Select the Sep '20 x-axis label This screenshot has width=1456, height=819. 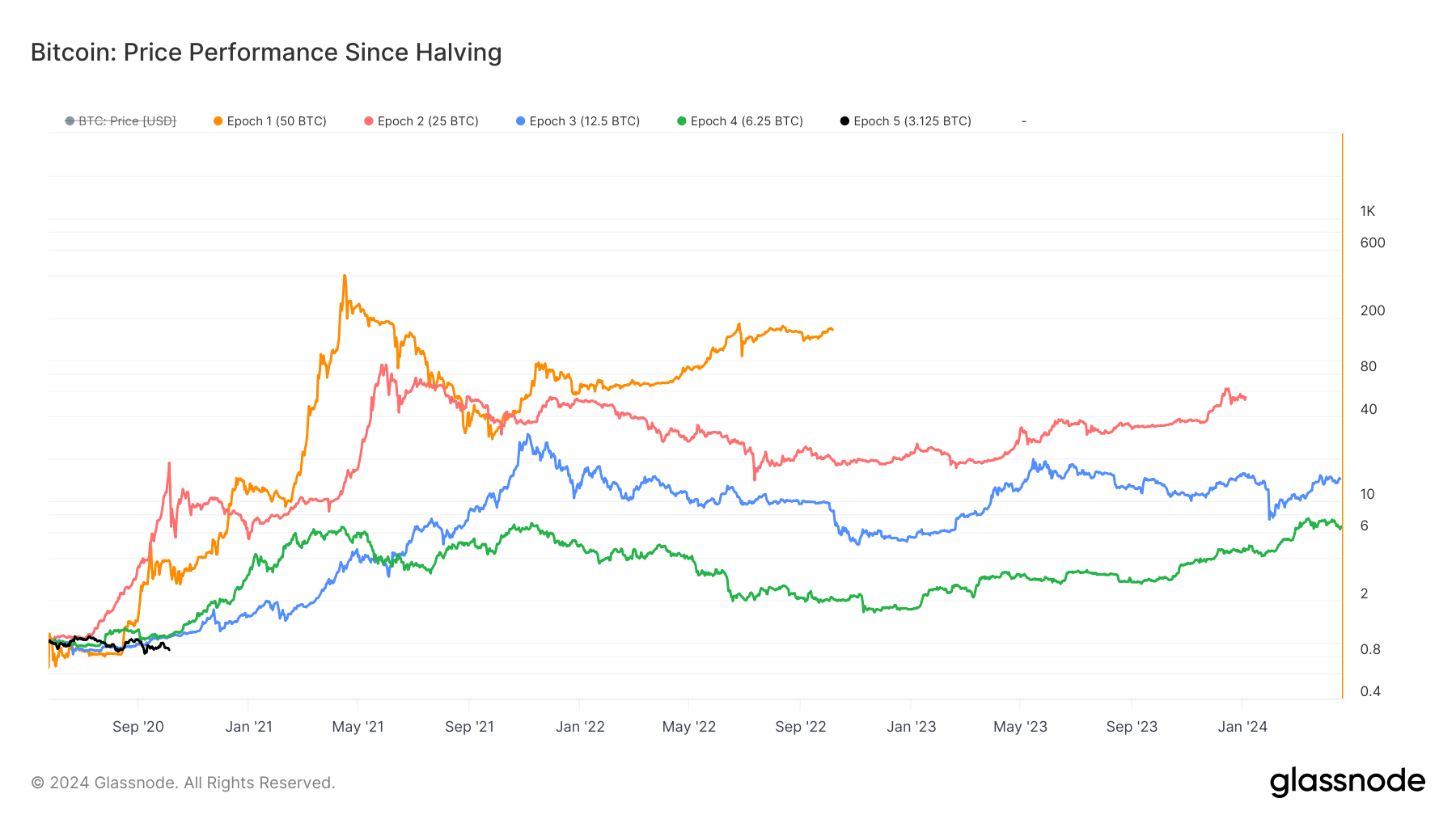coord(138,727)
